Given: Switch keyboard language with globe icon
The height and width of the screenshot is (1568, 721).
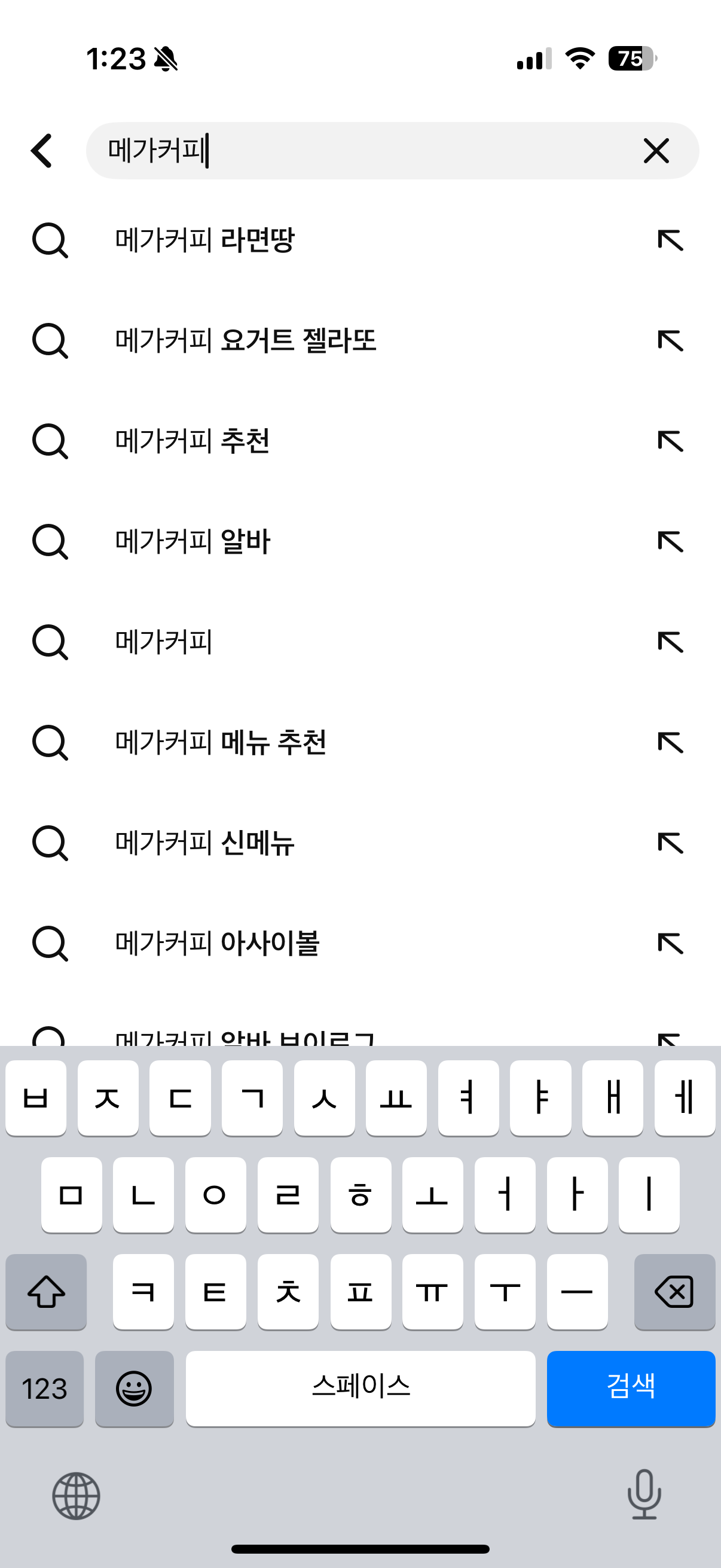Looking at the screenshot, I should click(76, 1496).
